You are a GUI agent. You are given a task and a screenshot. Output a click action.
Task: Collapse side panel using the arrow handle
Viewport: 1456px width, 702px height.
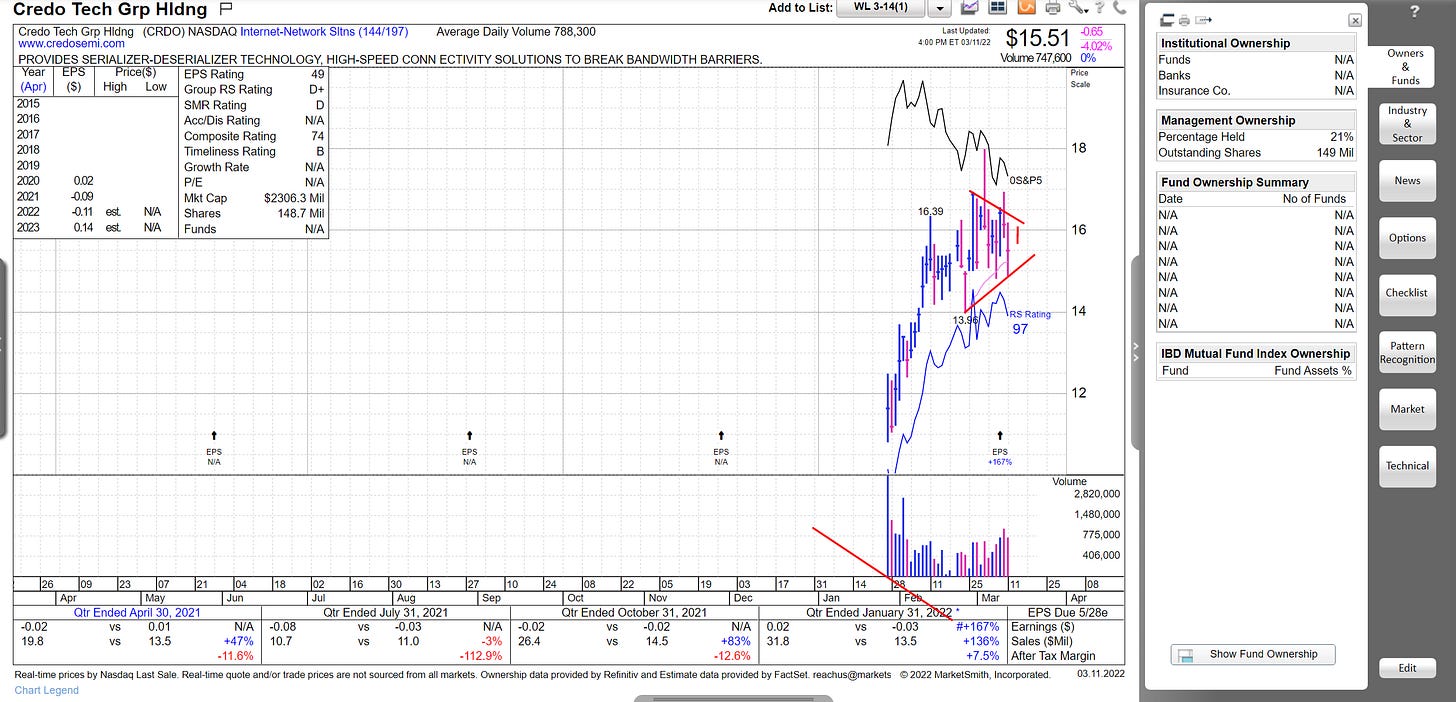1136,350
